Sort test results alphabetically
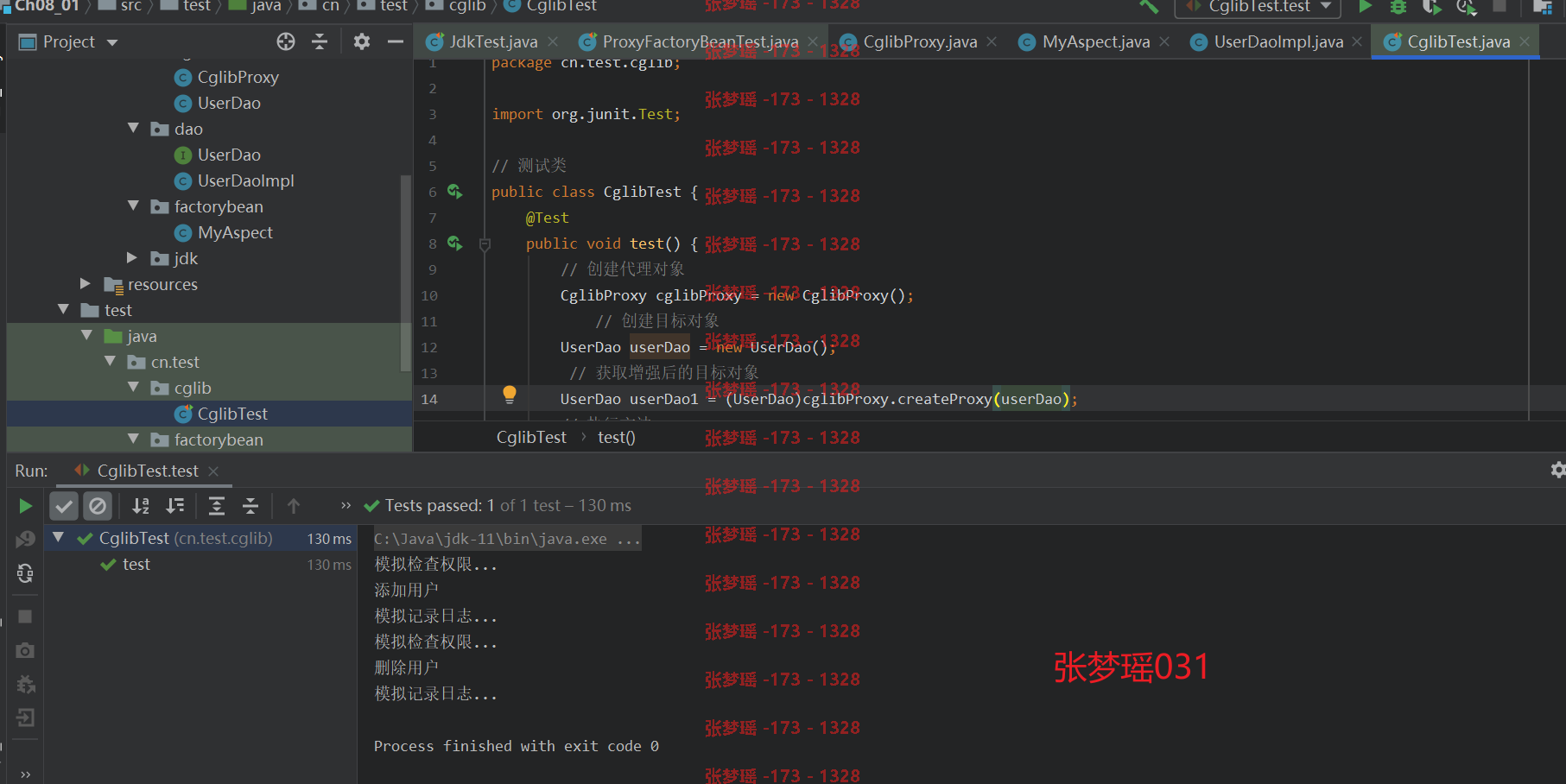The width and height of the screenshot is (1566, 784). pyautogui.click(x=141, y=506)
